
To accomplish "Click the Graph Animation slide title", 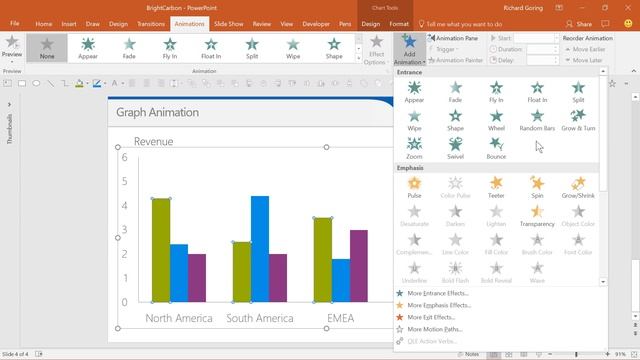I will 158,112.
